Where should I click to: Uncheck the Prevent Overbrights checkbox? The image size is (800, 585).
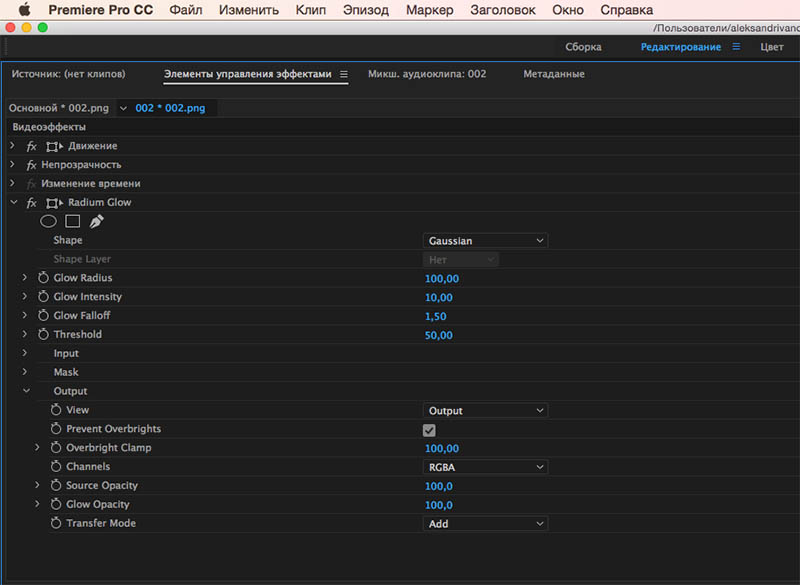click(x=429, y=430)
